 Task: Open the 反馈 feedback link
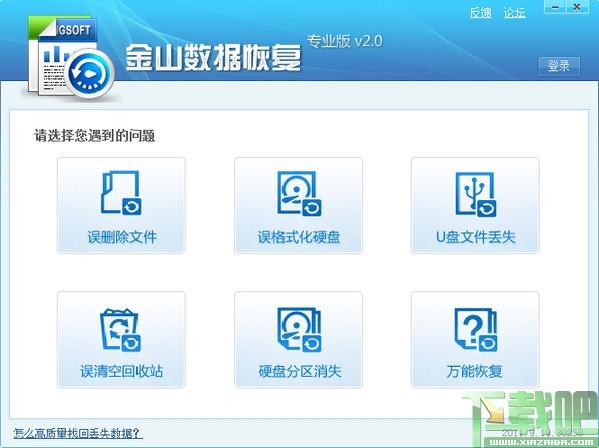pos(481,13)
